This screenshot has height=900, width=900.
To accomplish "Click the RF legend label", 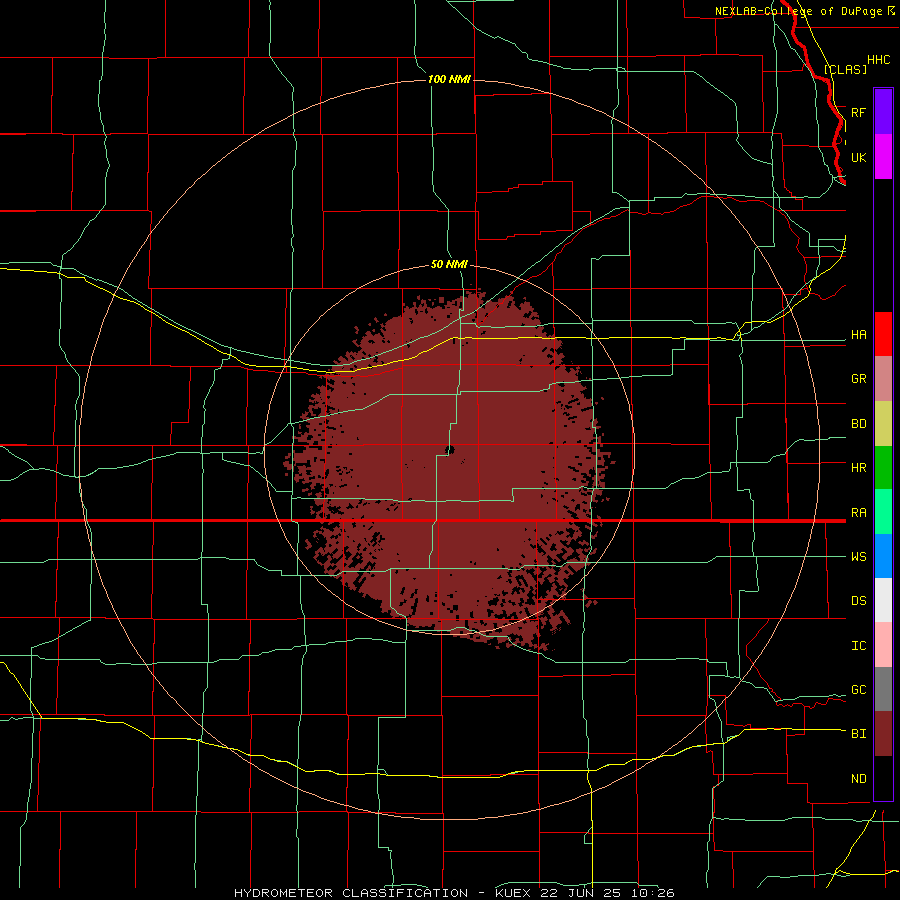I will [858, 112].
